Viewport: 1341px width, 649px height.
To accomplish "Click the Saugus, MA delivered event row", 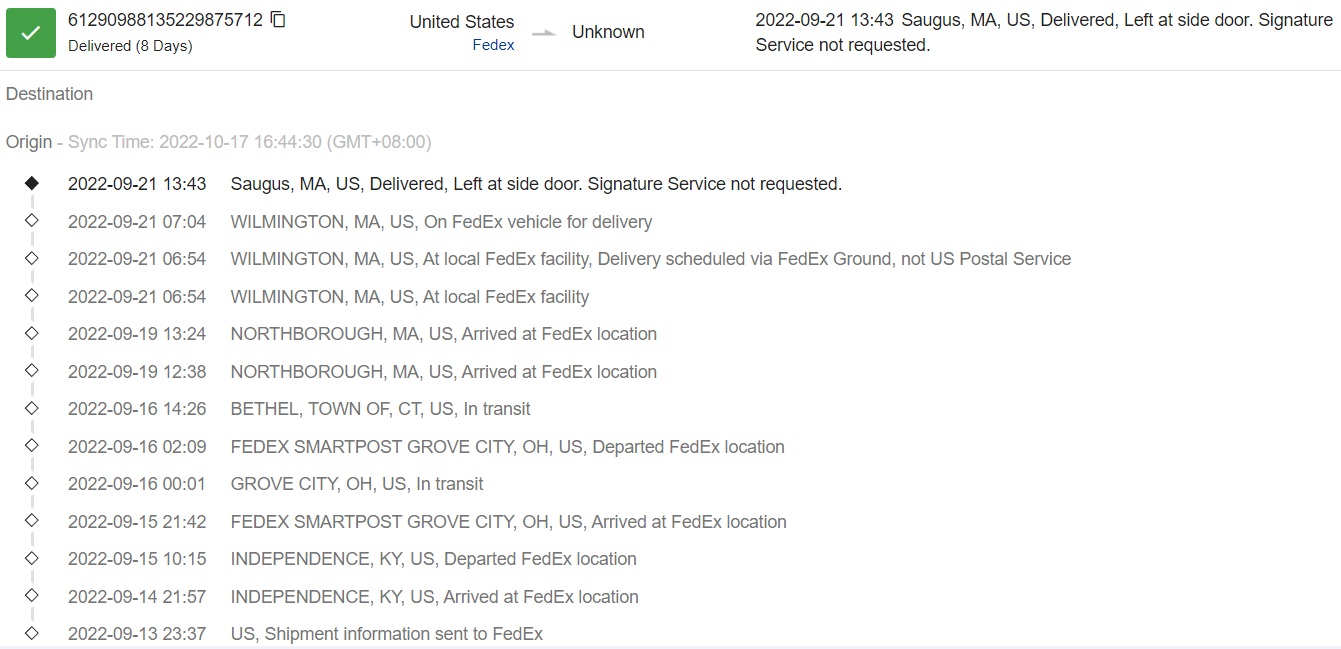I will [536, 184].
